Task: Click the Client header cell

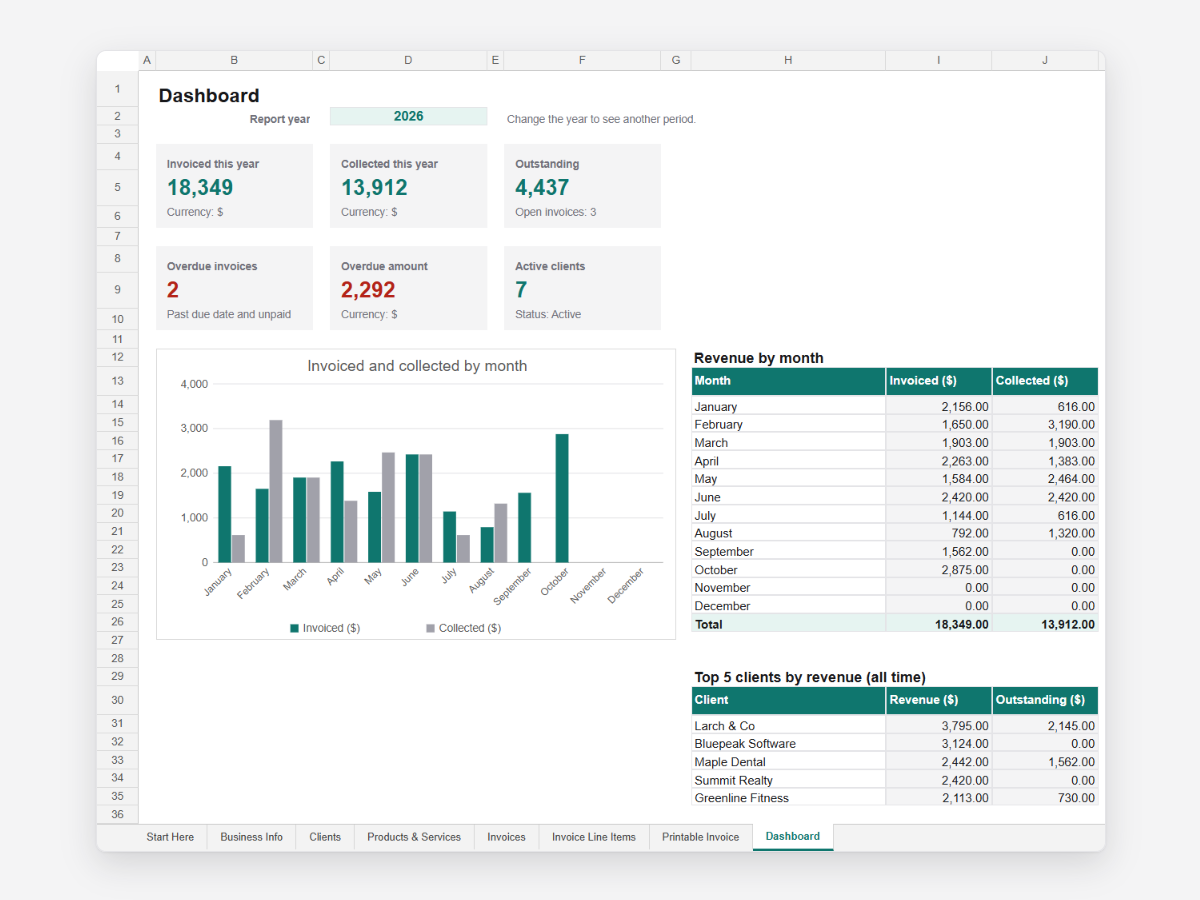Action: click(788, 700)
